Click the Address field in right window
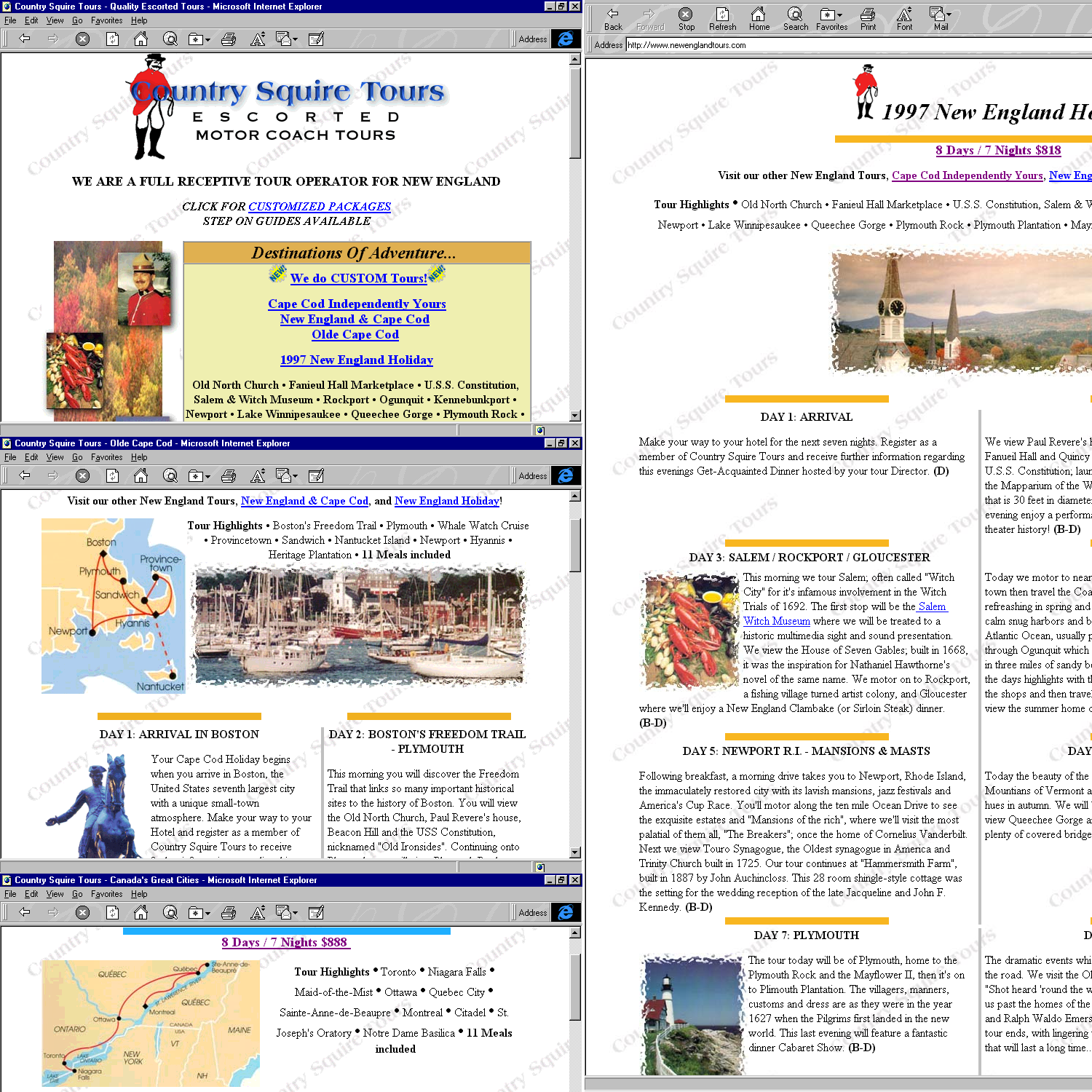The image size is (1092, 1092). (x=858, y=45)
